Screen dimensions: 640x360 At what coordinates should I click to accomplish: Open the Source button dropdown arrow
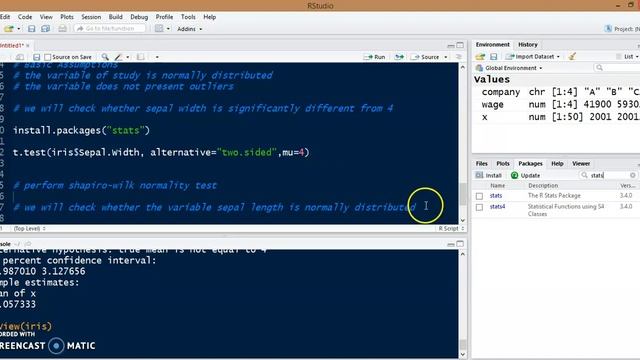[x=446, y=57]
